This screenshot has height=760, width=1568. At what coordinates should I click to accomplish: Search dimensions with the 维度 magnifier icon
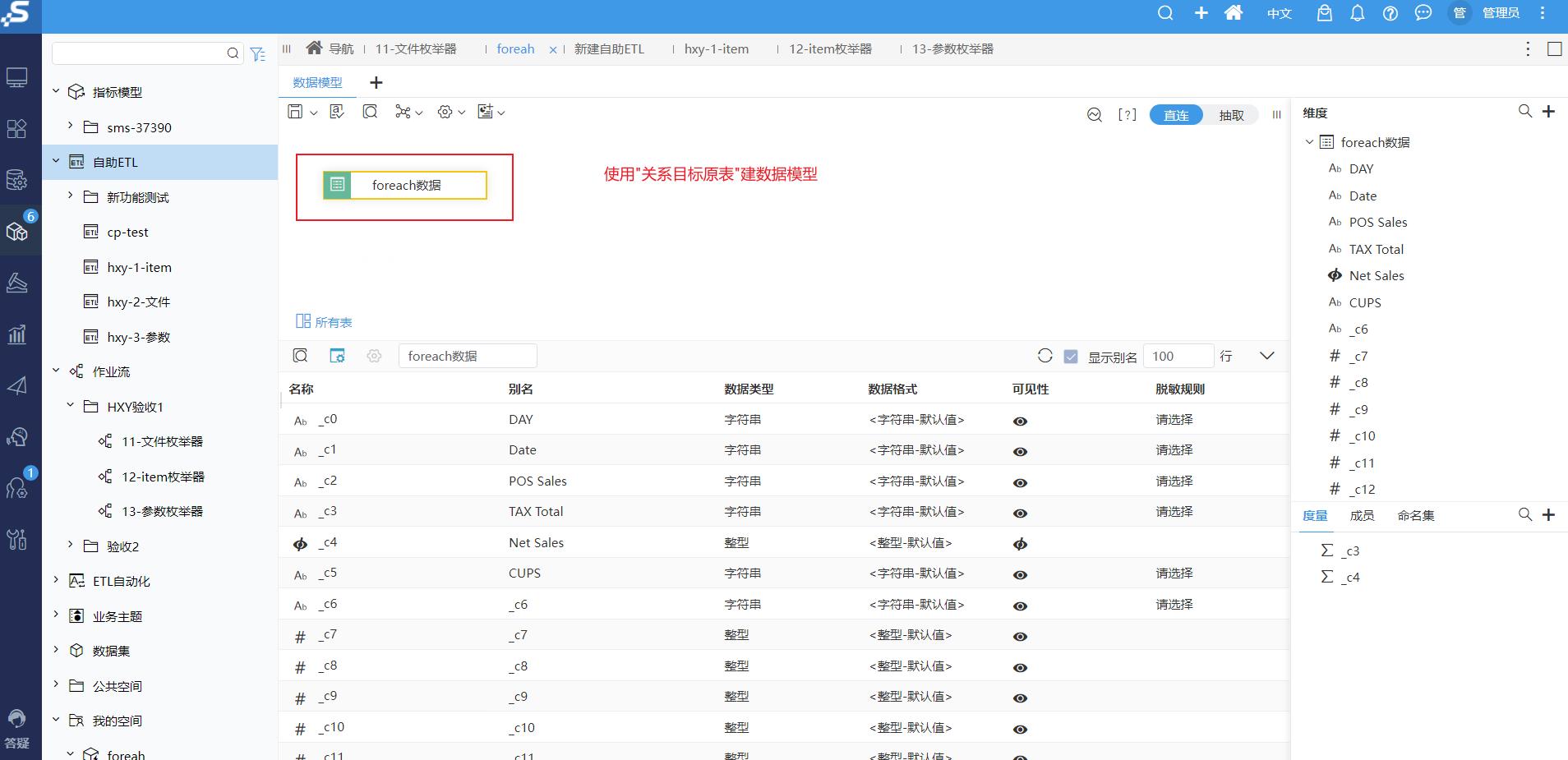point(1525,111)
